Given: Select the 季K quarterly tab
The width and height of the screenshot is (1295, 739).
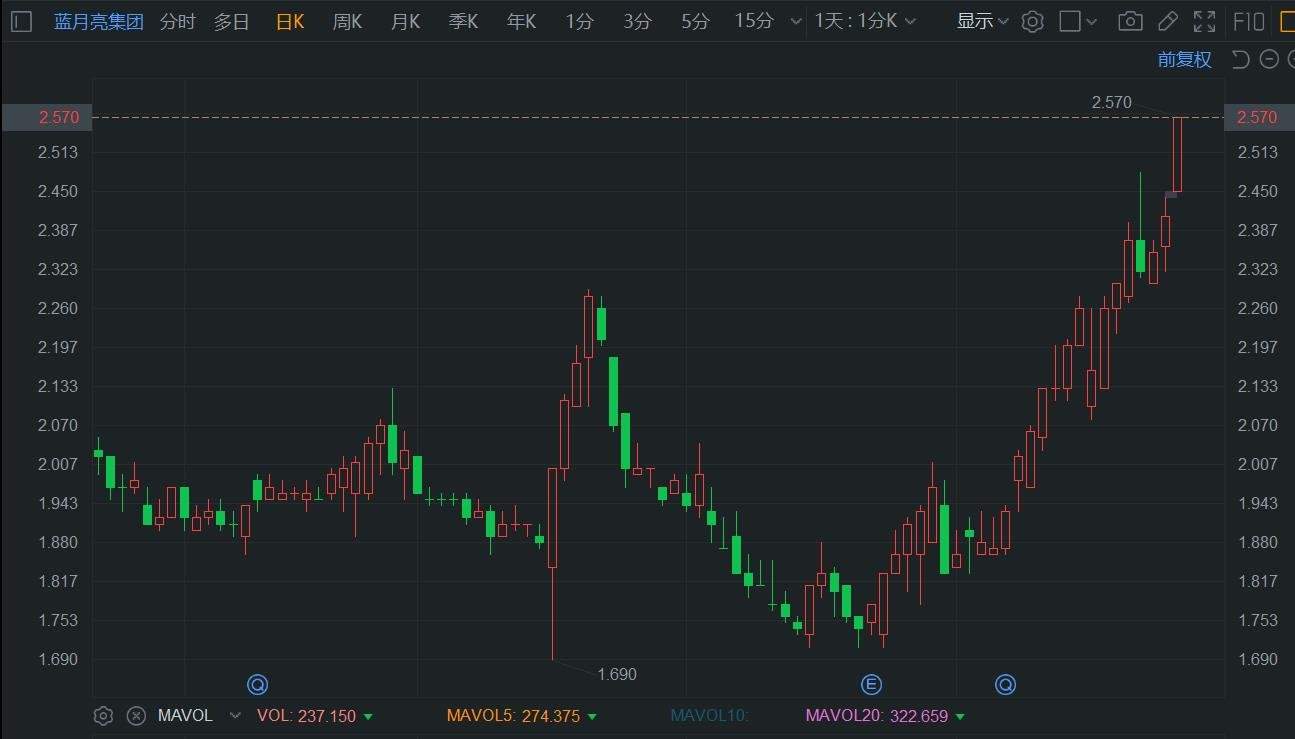Looking at the screenshot, I should 463,21.
